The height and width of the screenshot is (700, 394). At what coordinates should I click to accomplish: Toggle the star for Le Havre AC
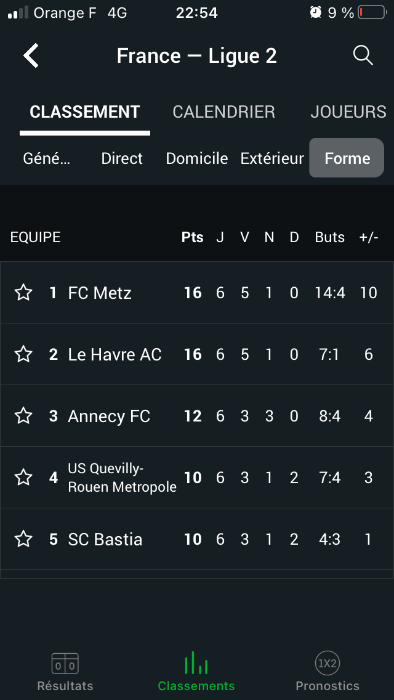pos(23,354)
